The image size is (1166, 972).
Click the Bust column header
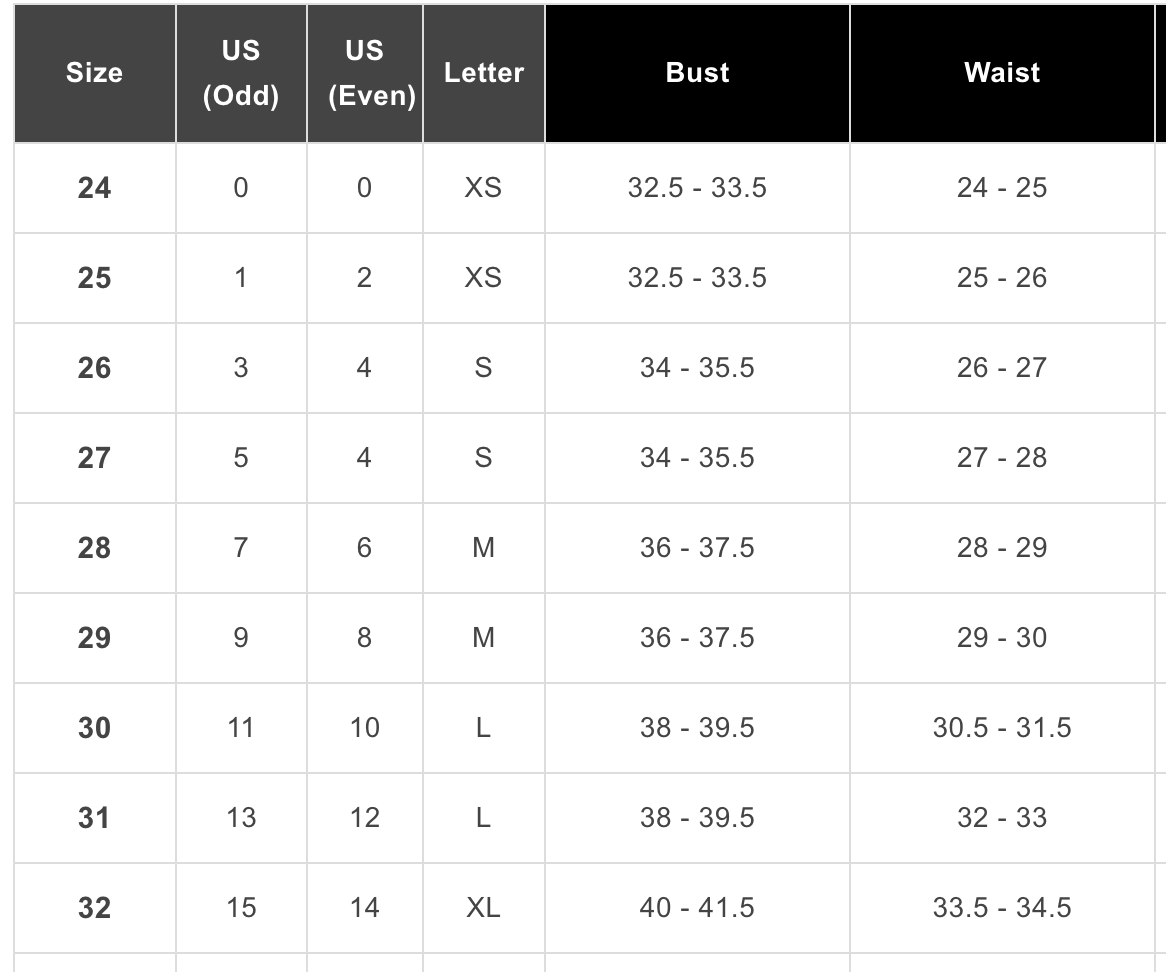(697, 73)
